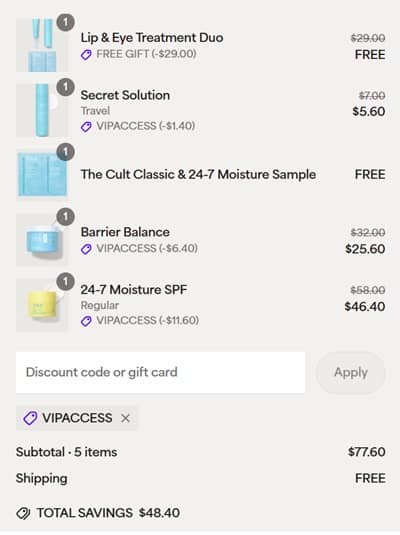Open Barrier Balance product thumbnail
400x535 pixels.
[x=42, y=240]
